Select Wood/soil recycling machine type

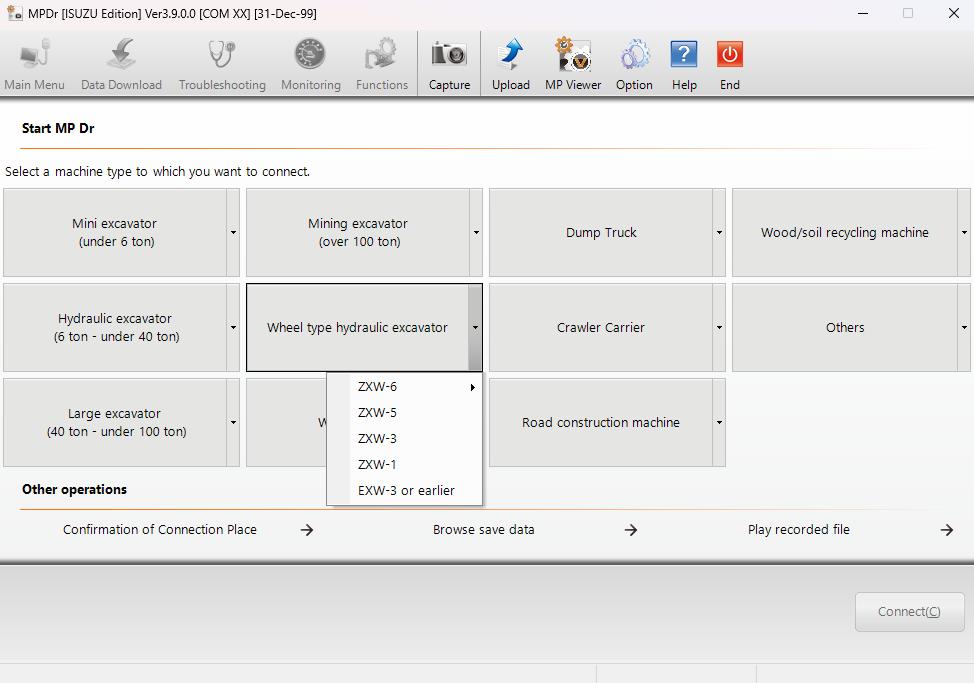click(845, 232)
